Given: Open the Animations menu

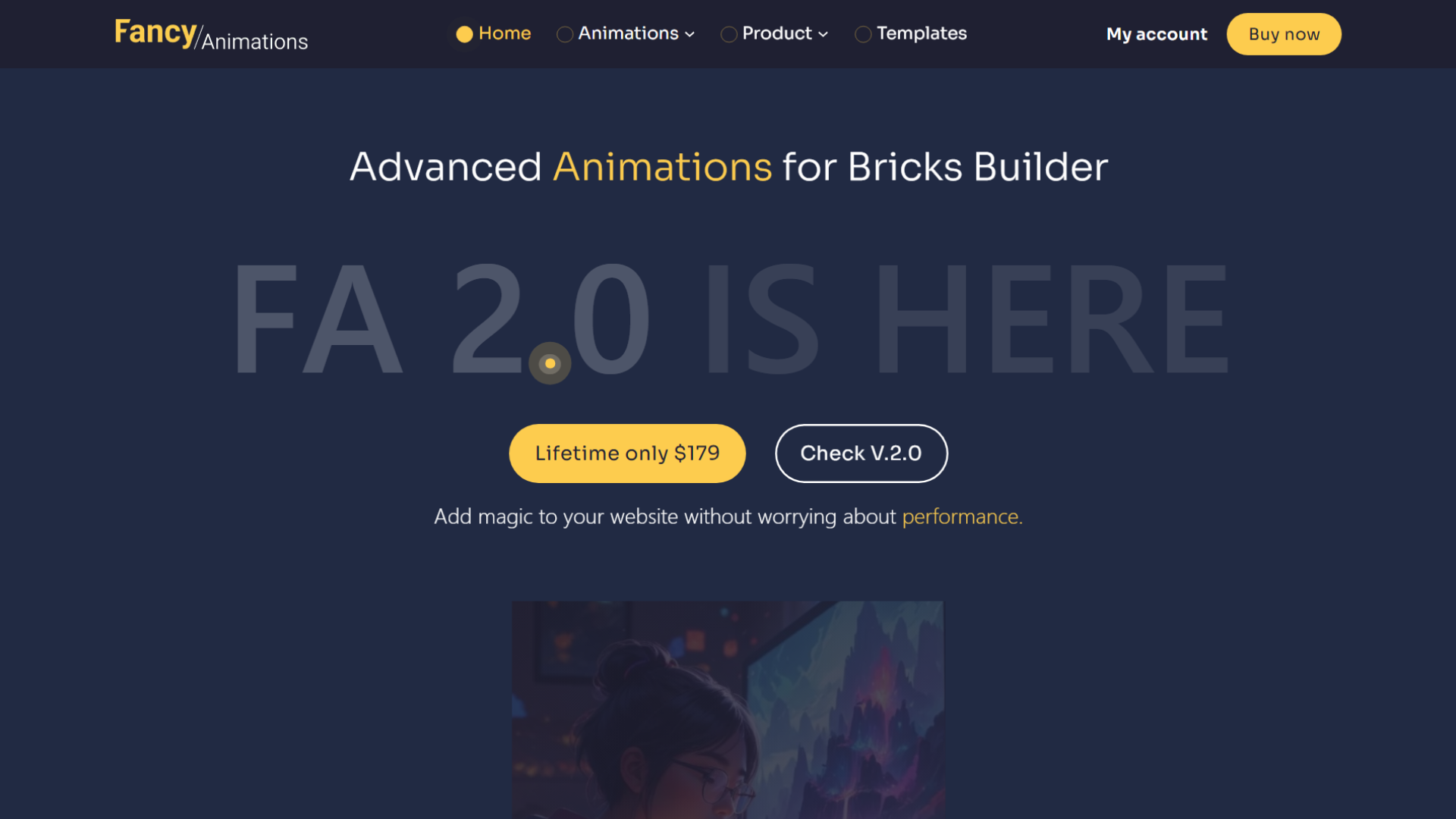Looking at the screenshot, I should tap(628, 33).
